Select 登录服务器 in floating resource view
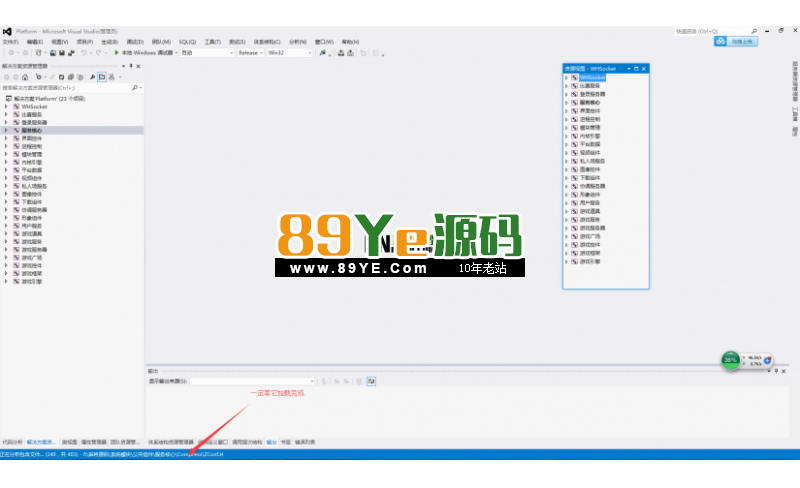This screenshot has width=800, height=488. click(592, 94)
